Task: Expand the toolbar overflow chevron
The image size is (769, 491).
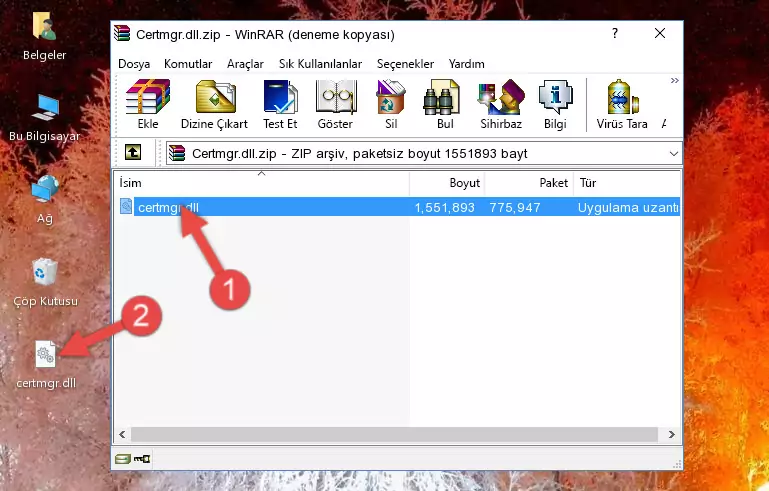Action: coord(674,80)
